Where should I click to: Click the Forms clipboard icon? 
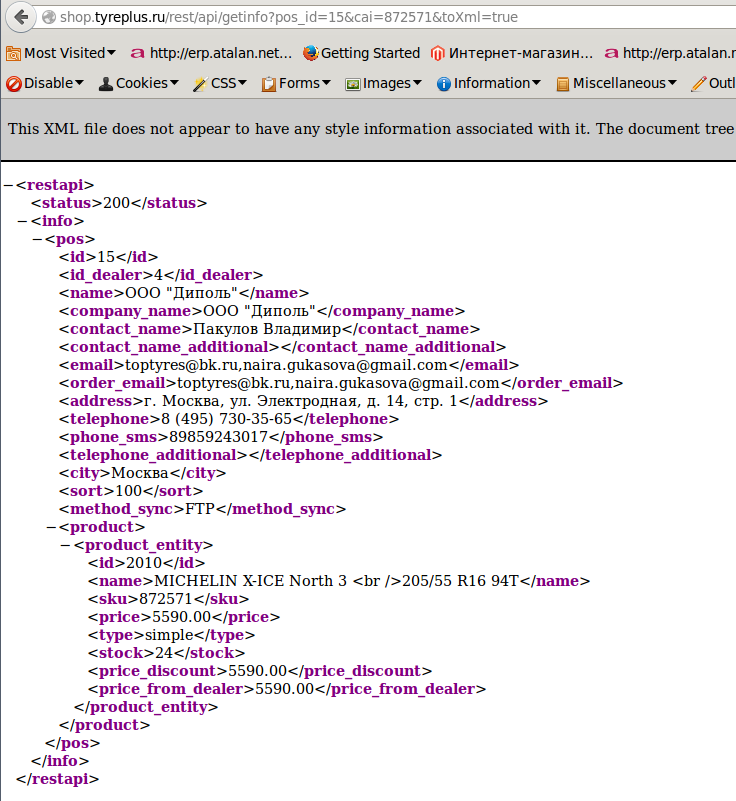tap(269, 84)
